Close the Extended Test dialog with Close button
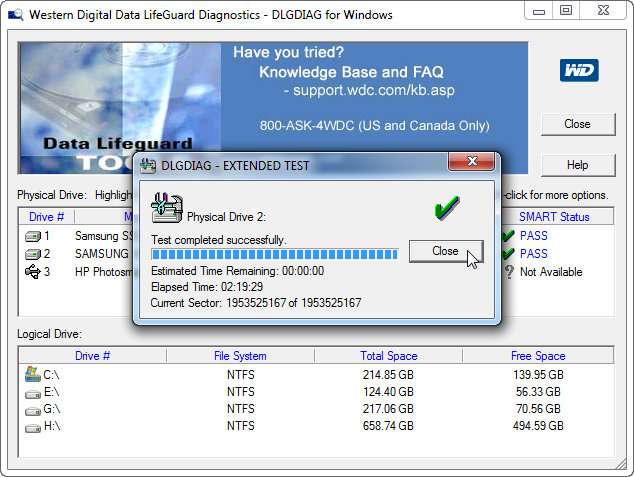 (446, 251)
